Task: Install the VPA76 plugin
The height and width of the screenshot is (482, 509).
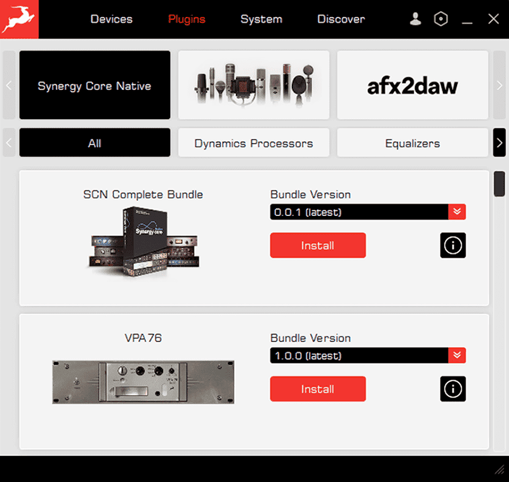Action: (318, 389)
